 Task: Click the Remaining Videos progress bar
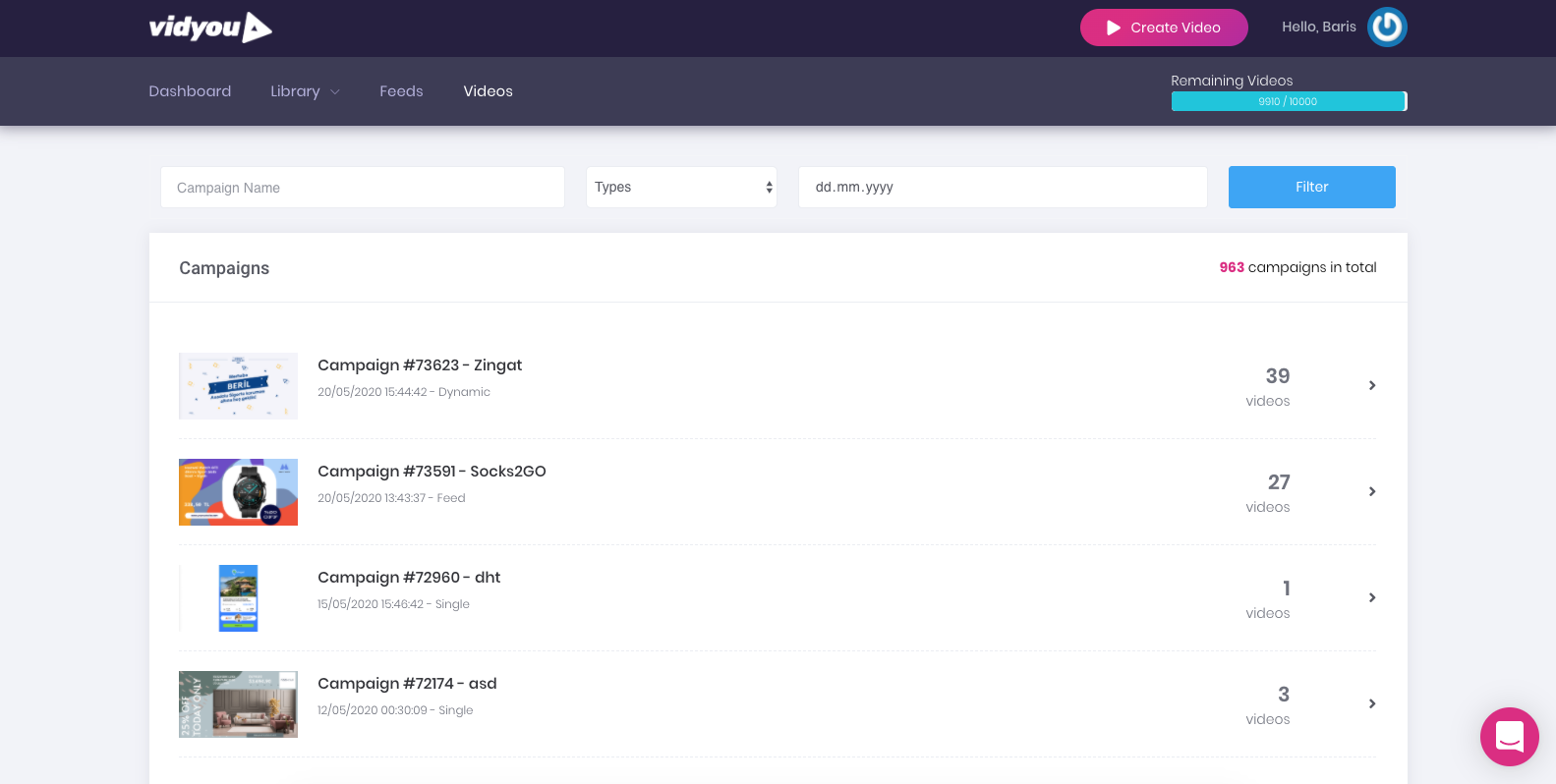[1288, 101]
